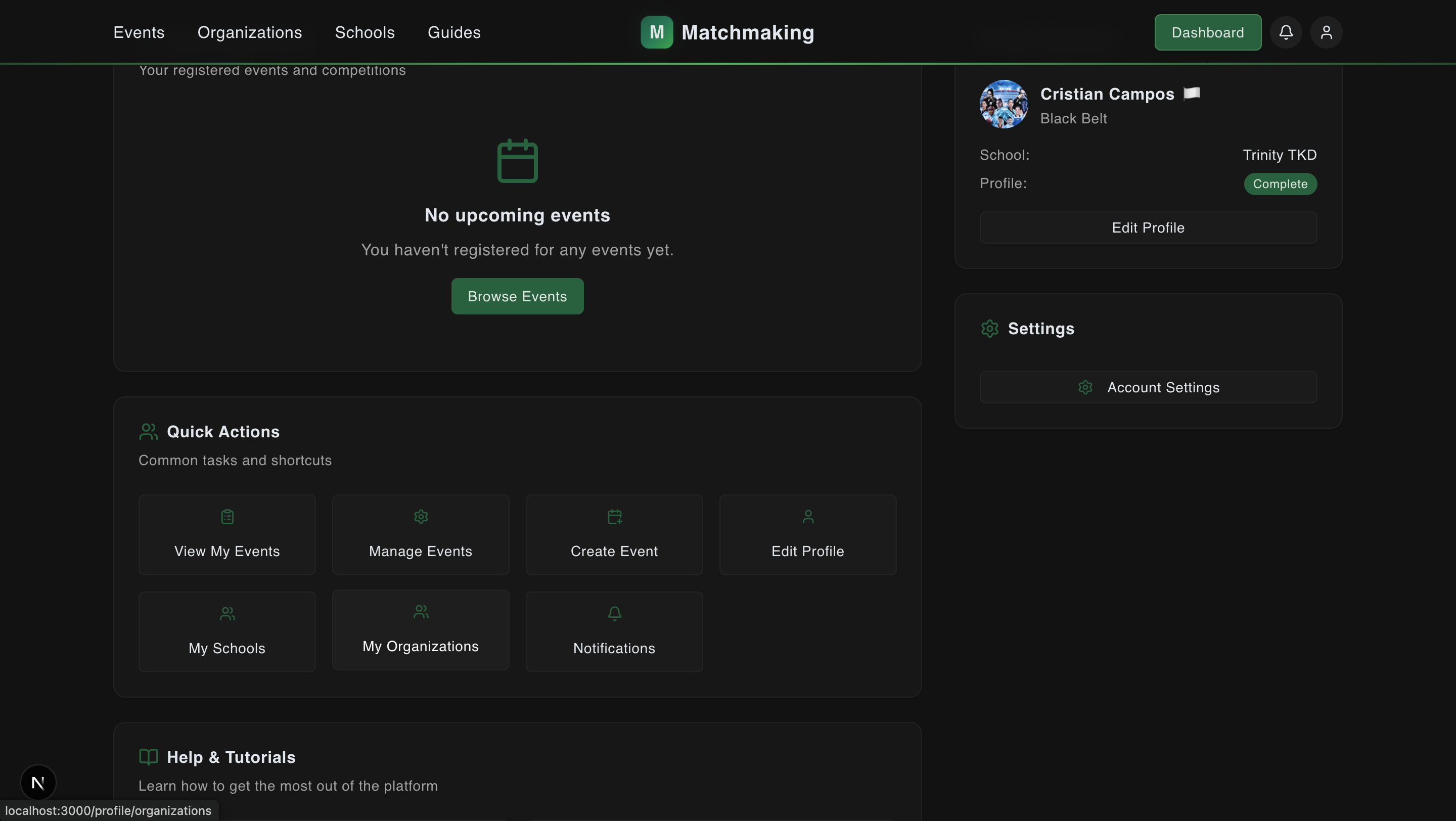Open the Events navigation item
Image resolution: width=1456 pixels, height=821 pixels.
click(139, 32)
